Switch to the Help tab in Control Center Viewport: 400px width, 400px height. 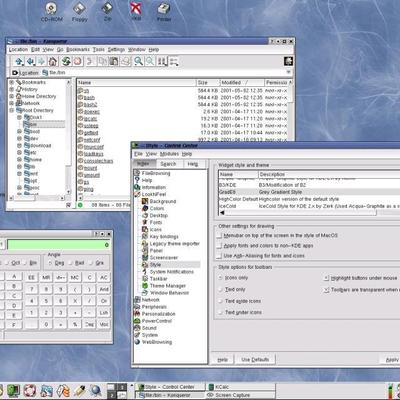193,164
